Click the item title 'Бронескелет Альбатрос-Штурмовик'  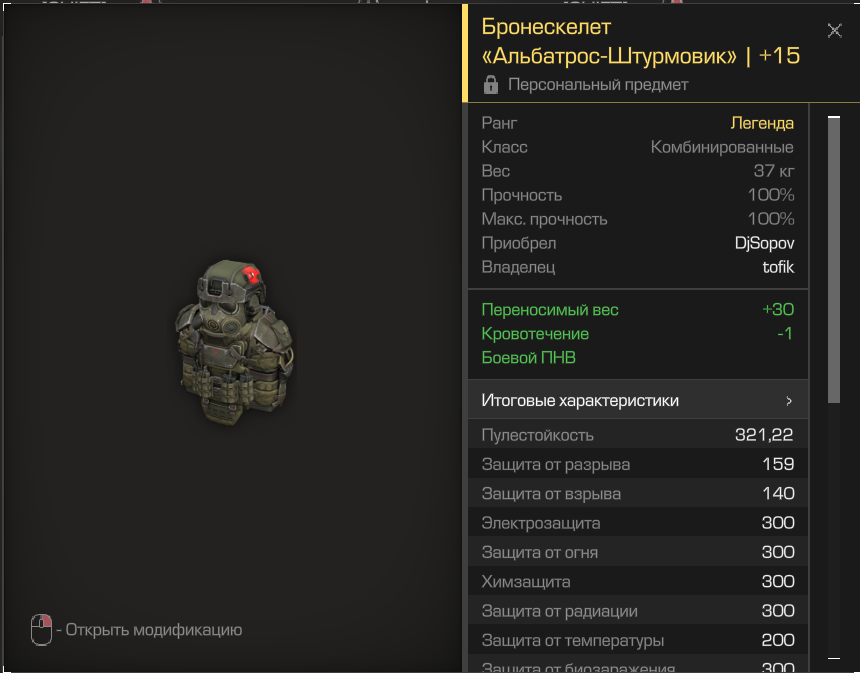click(x=609, y=41)
